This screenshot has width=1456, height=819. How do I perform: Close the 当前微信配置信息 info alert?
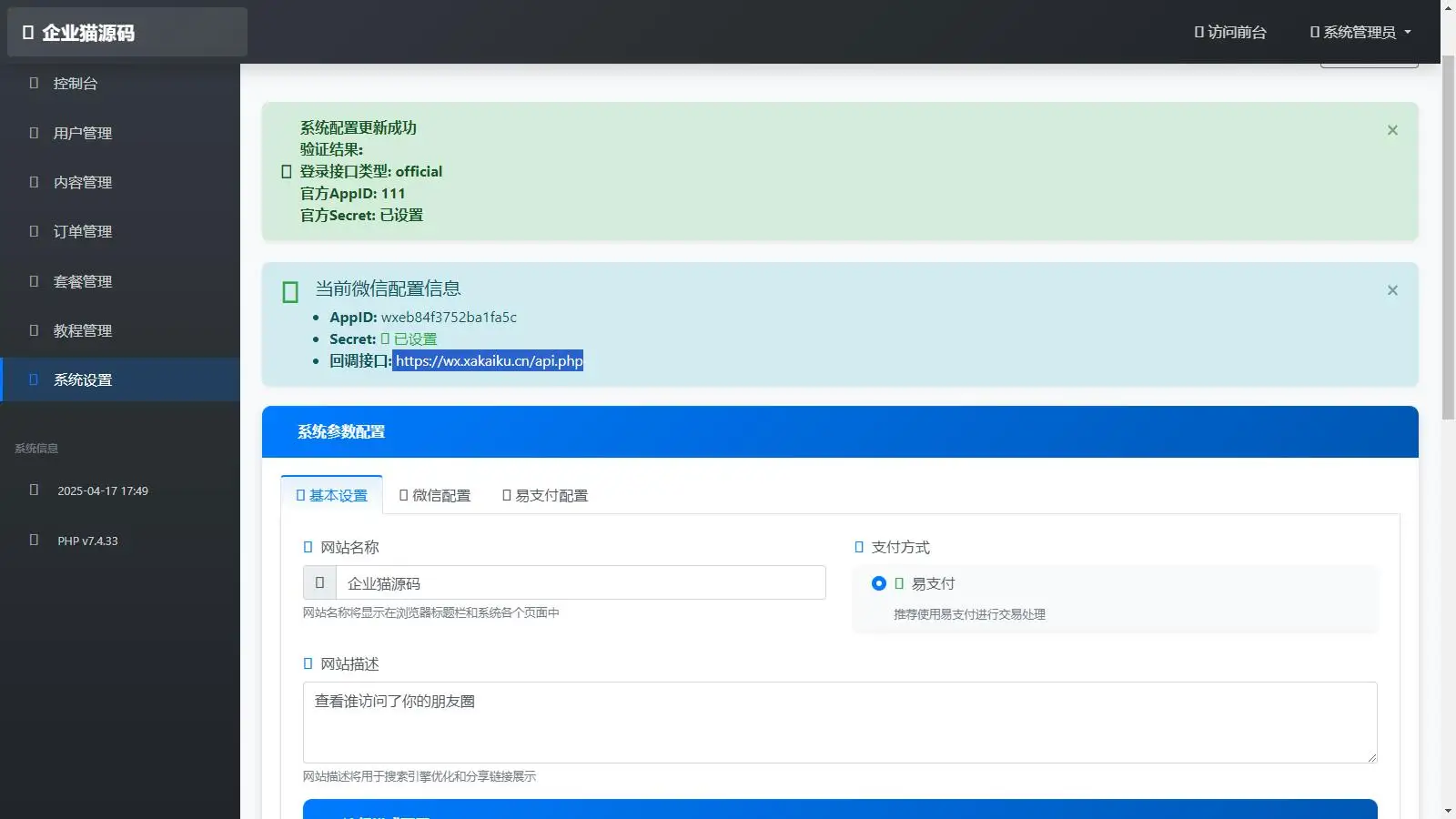tap(1391, 290)
